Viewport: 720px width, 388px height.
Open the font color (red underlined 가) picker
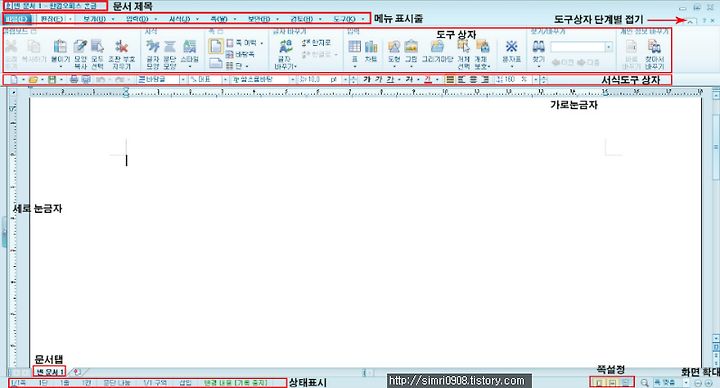(428, 79)
